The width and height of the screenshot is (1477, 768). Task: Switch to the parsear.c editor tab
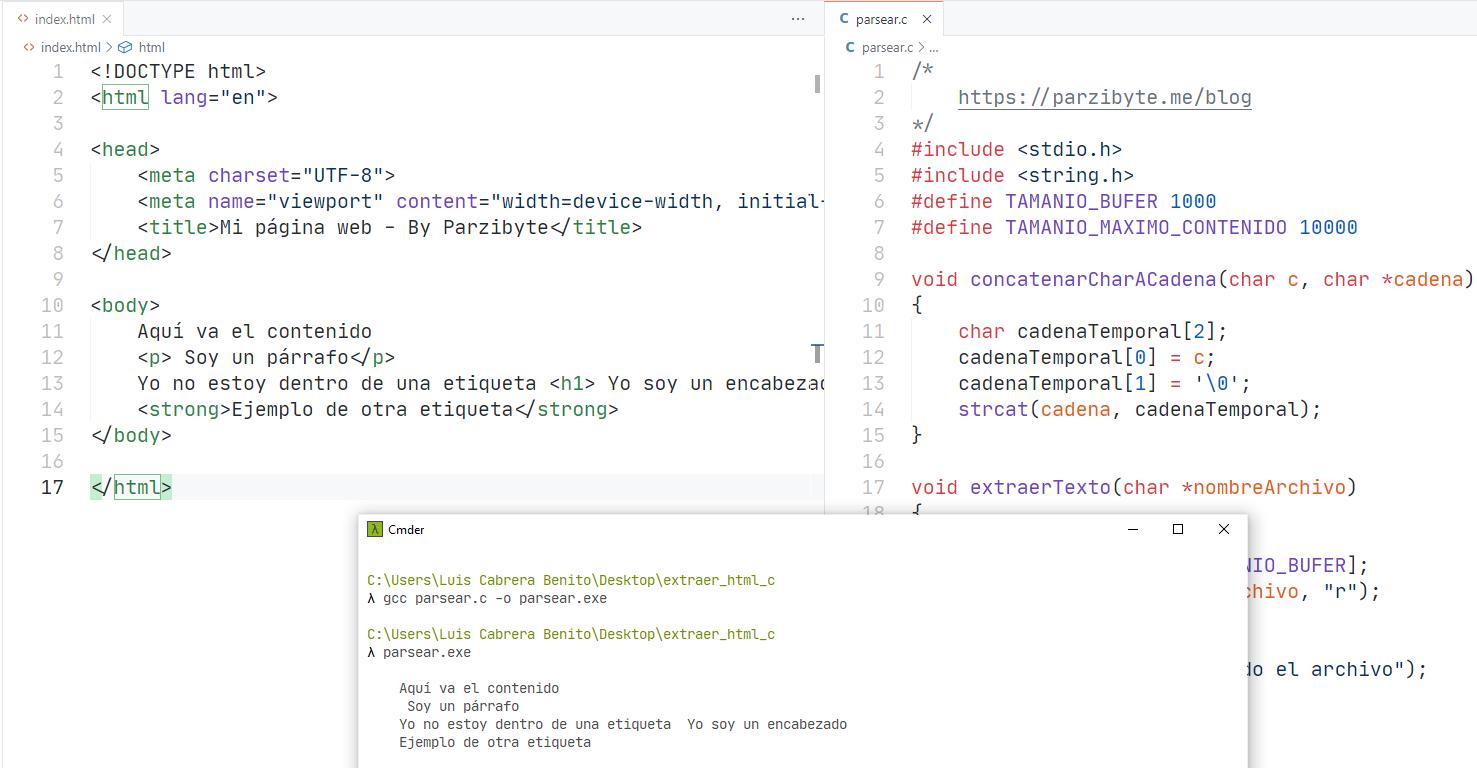pos(882,19)
